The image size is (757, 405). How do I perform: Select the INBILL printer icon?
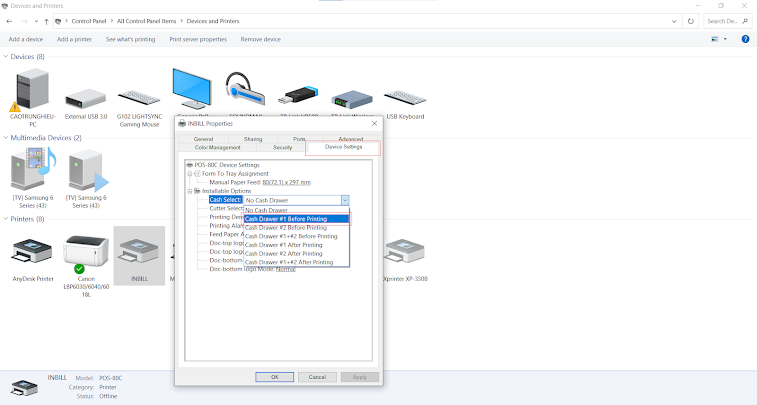coord(139,252)
